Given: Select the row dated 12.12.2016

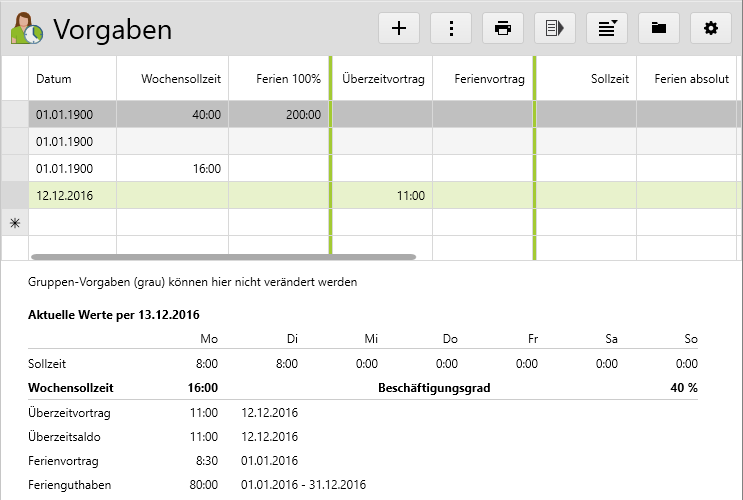Looking at the screenshot, I should [64, 196].
